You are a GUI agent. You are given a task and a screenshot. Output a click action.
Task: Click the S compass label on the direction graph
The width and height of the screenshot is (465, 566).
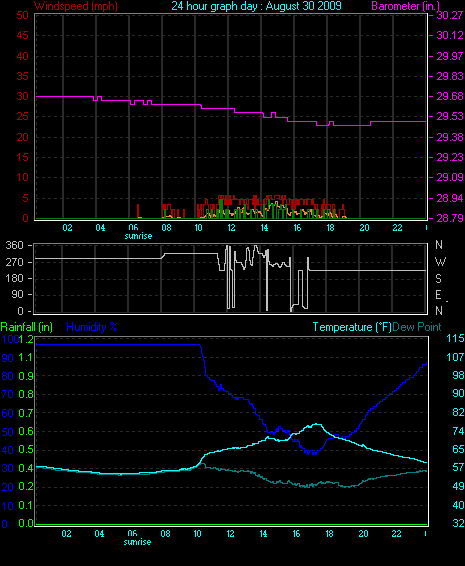[x=438, y=278]
